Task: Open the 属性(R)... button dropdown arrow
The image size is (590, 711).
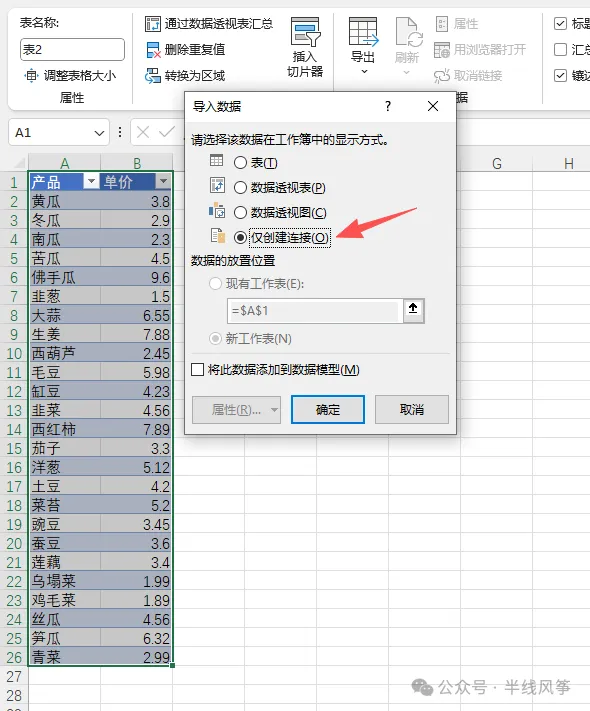Action: click(x=274, y=410)
